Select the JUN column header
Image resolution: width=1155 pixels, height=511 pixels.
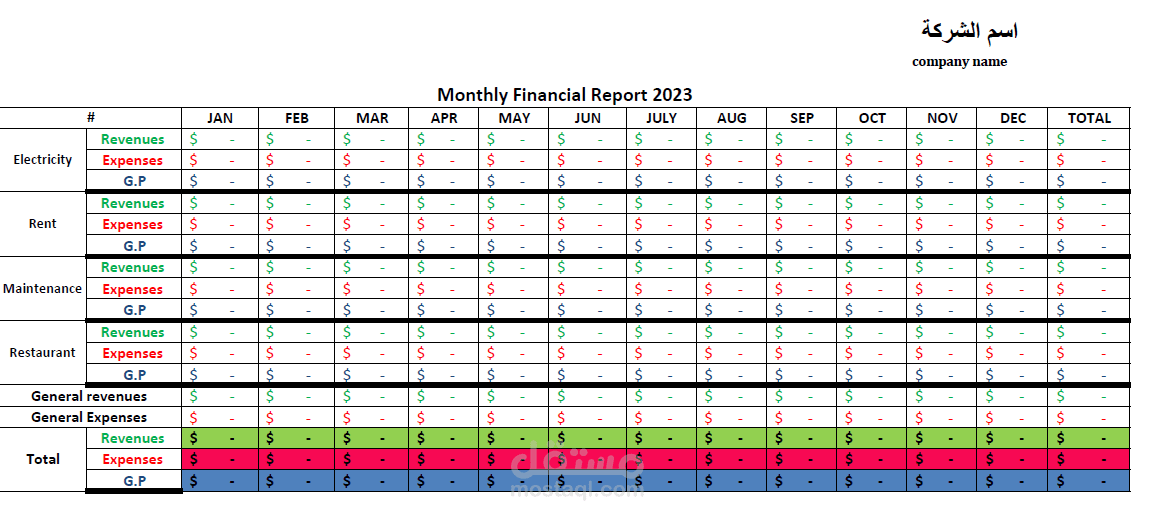(x=587, y=118)
